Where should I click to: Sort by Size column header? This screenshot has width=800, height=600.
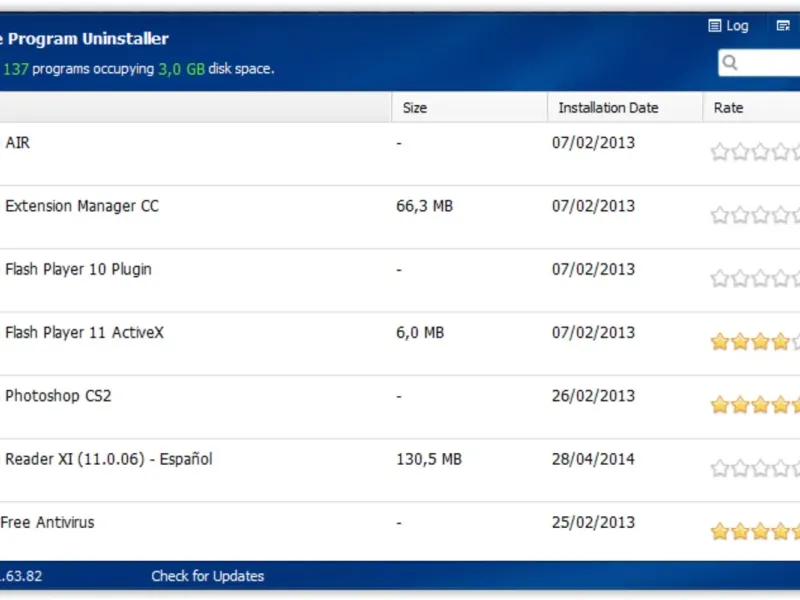[469, 108]
